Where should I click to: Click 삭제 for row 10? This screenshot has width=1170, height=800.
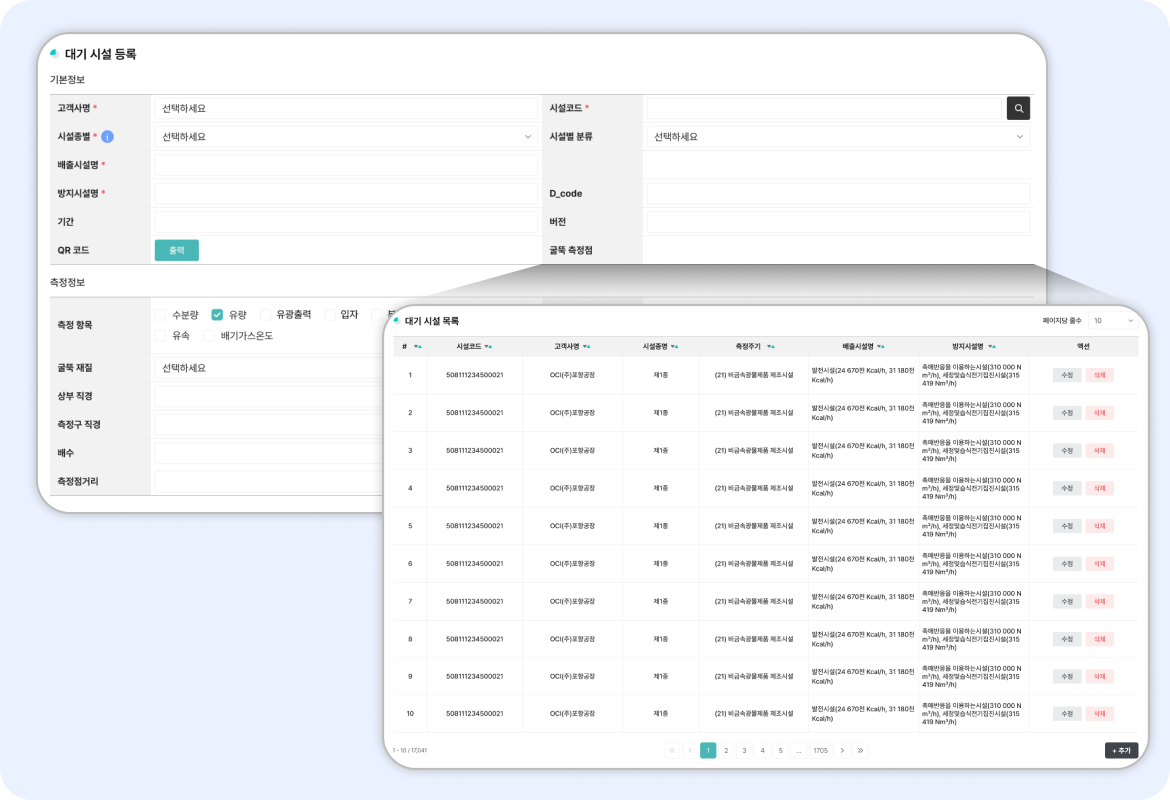1099,713
